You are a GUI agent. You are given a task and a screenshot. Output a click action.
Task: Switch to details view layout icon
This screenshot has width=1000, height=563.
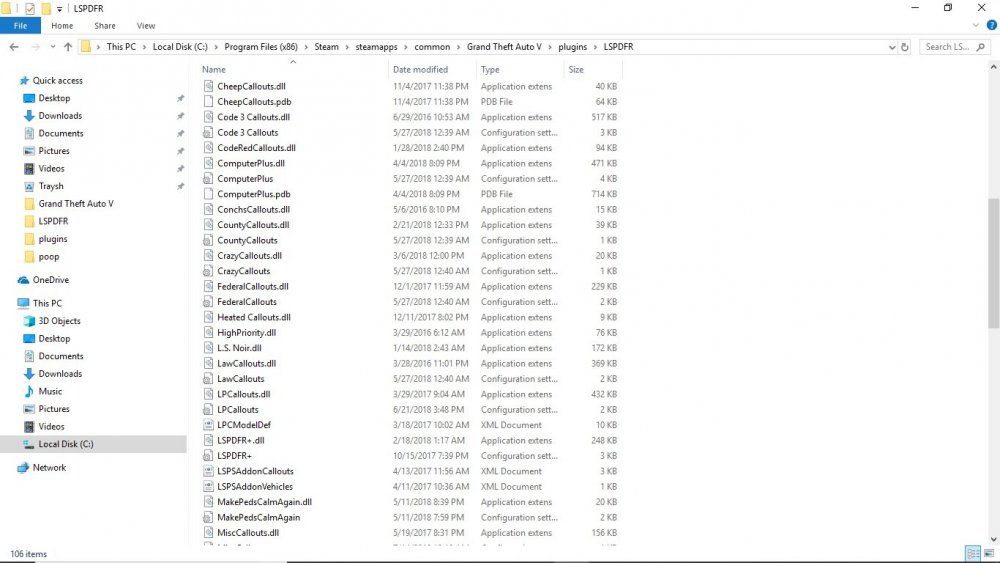[973, 553]
